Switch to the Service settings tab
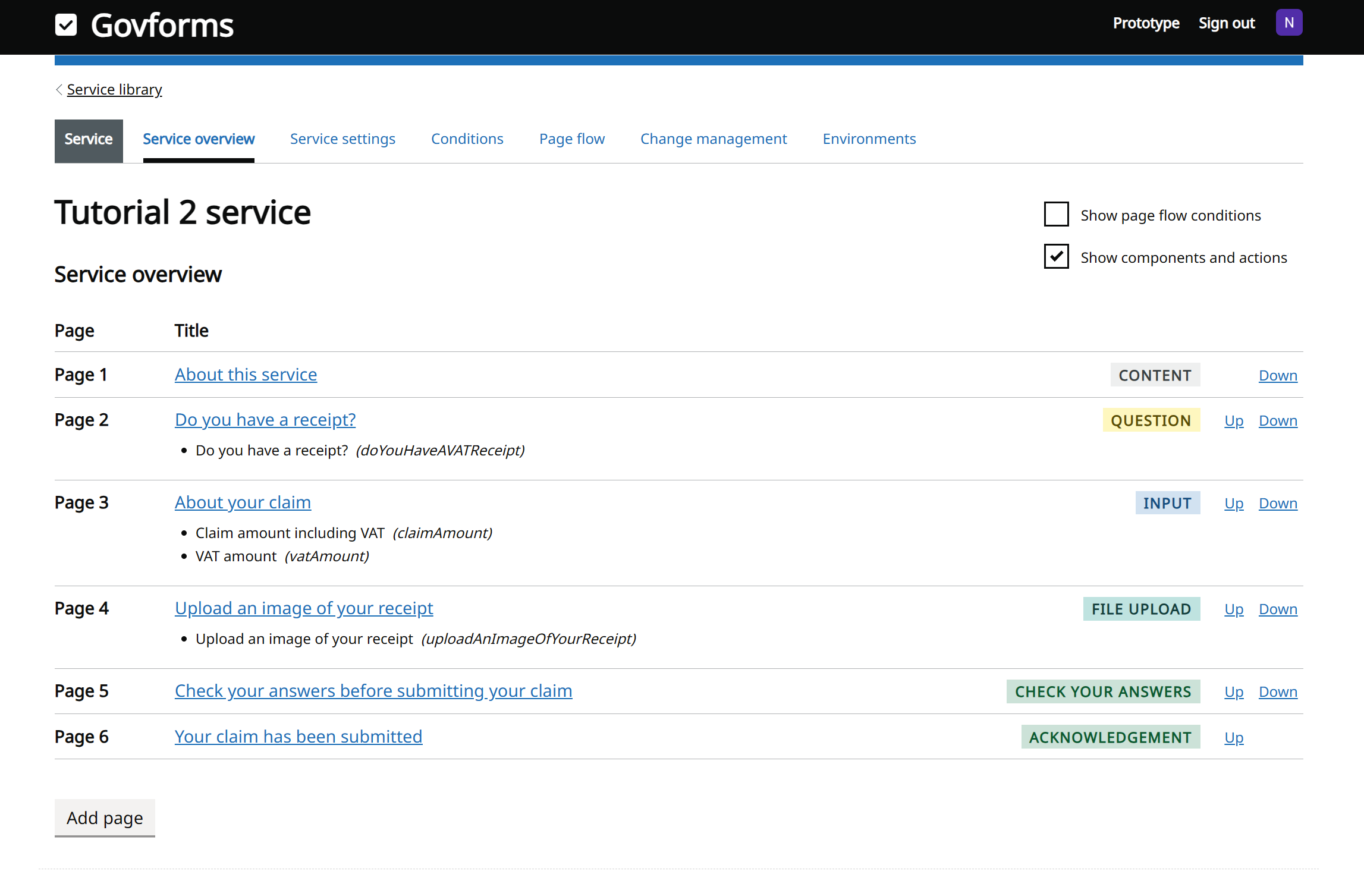The image size is (1364, 896). [342, 139]
